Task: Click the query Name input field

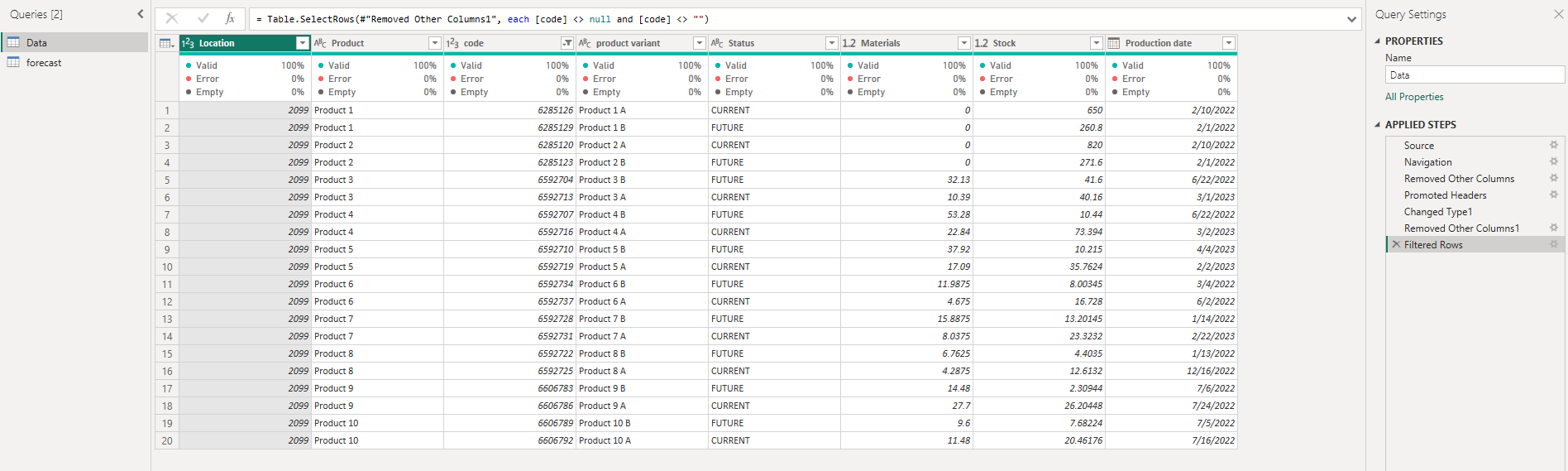Action: tap(1475, 75)
